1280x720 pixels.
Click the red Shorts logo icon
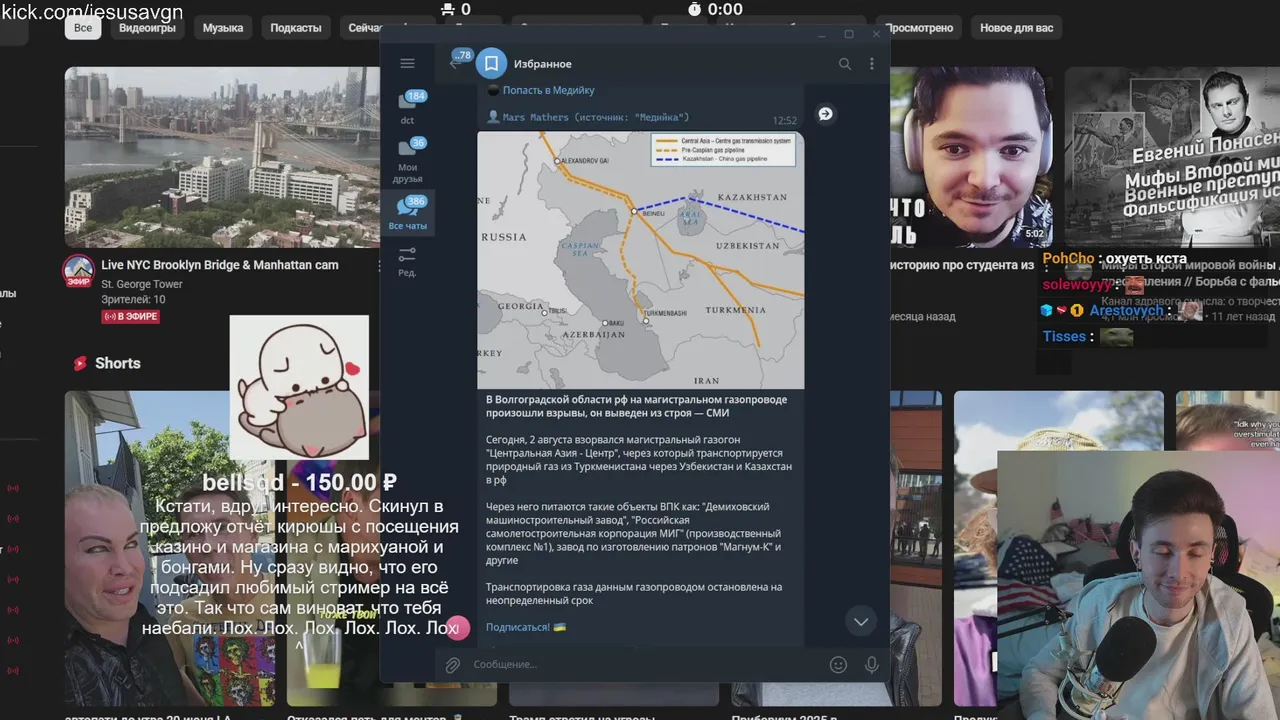pyautogui.click(x=80, y=363)
